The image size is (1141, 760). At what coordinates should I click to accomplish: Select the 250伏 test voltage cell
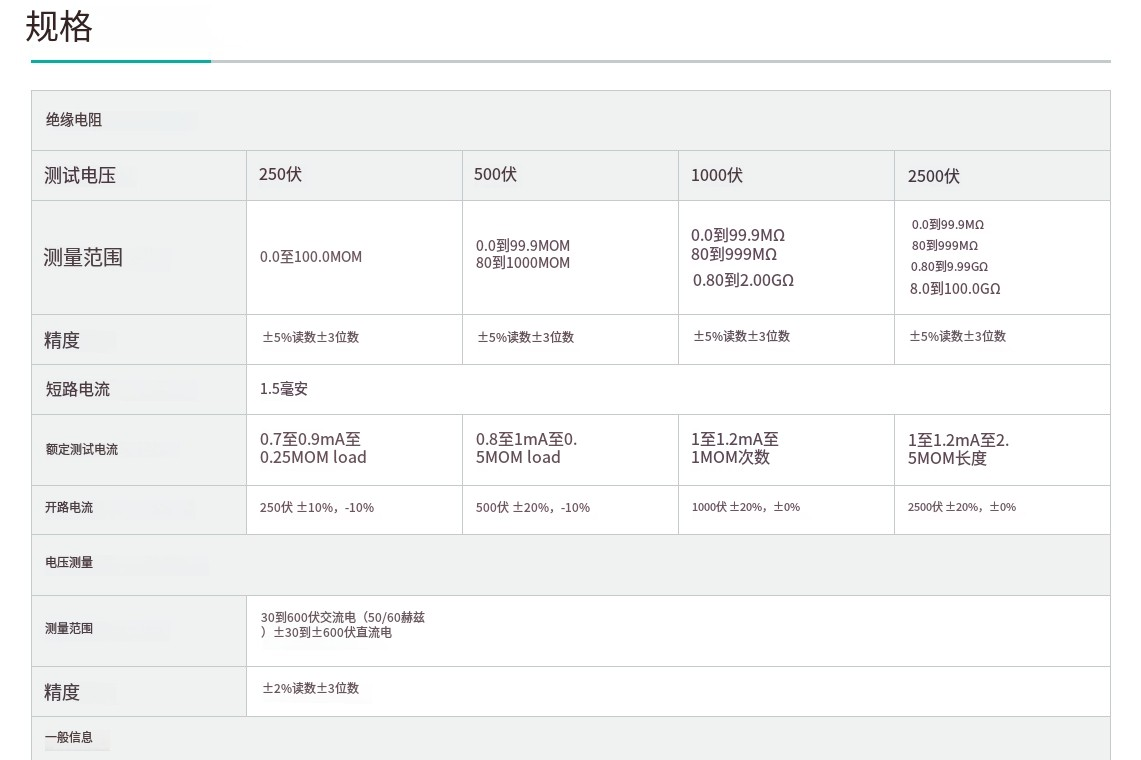pos(280,175)
